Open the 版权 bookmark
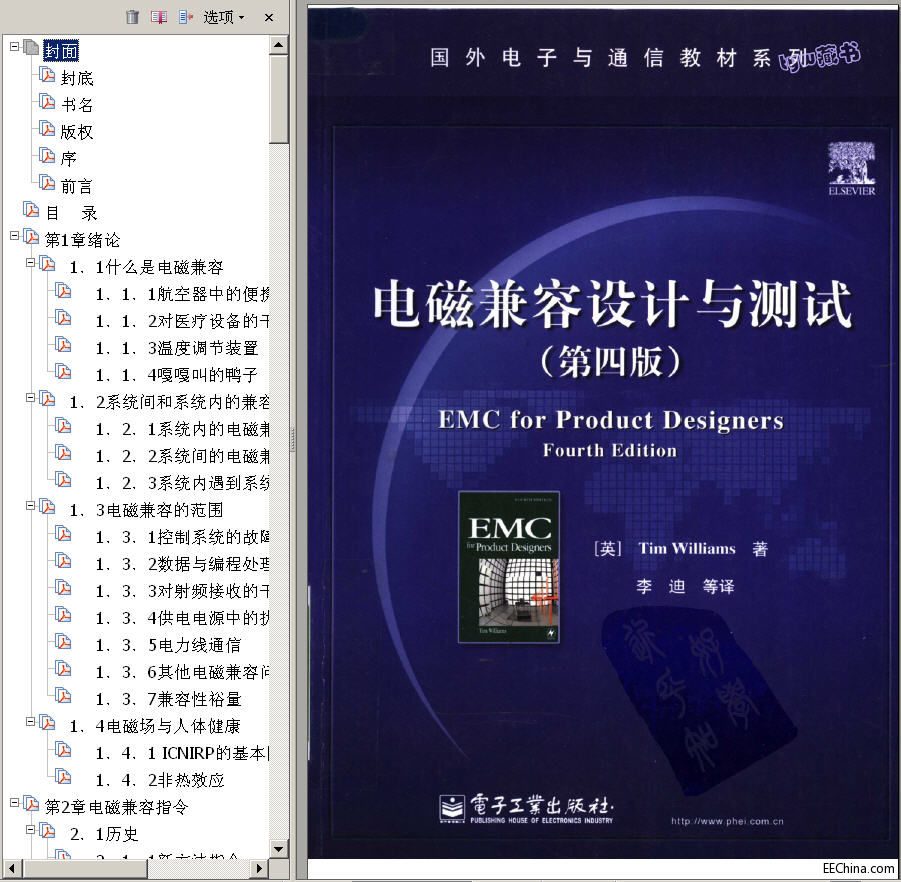 (x=77, y=132)
